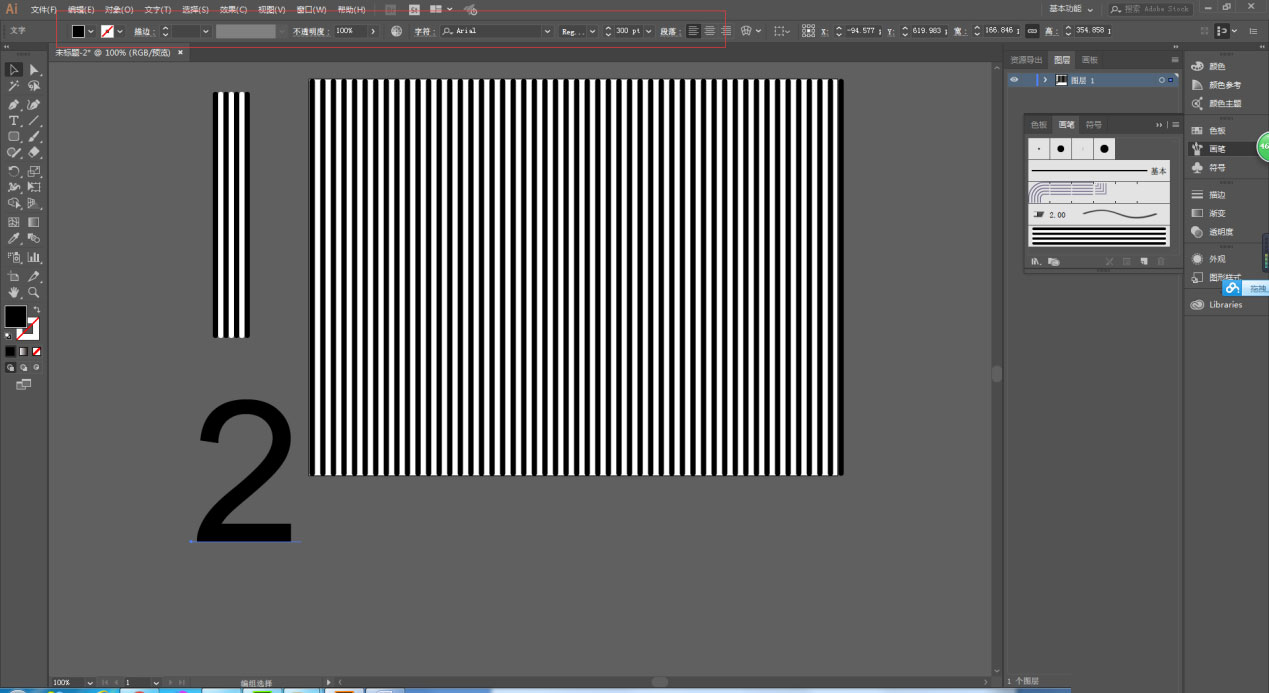
Task: Select the Rotate tool
Action: (14, 171)
